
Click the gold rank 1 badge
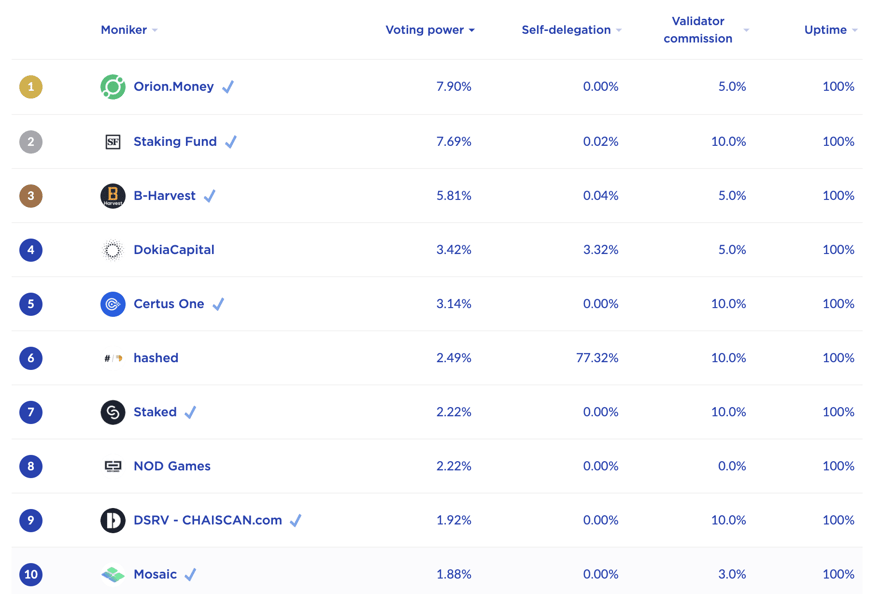pyautogui.click(x=31, y=87)
